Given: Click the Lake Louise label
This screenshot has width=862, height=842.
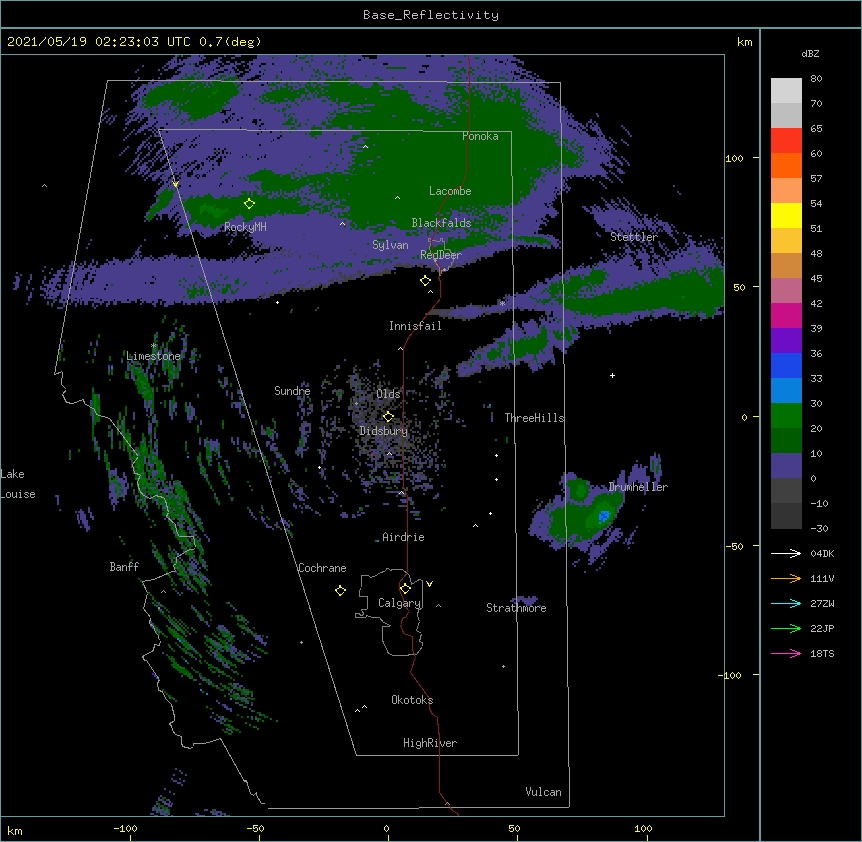Looking at the screenshot, I should coord(18,484).
